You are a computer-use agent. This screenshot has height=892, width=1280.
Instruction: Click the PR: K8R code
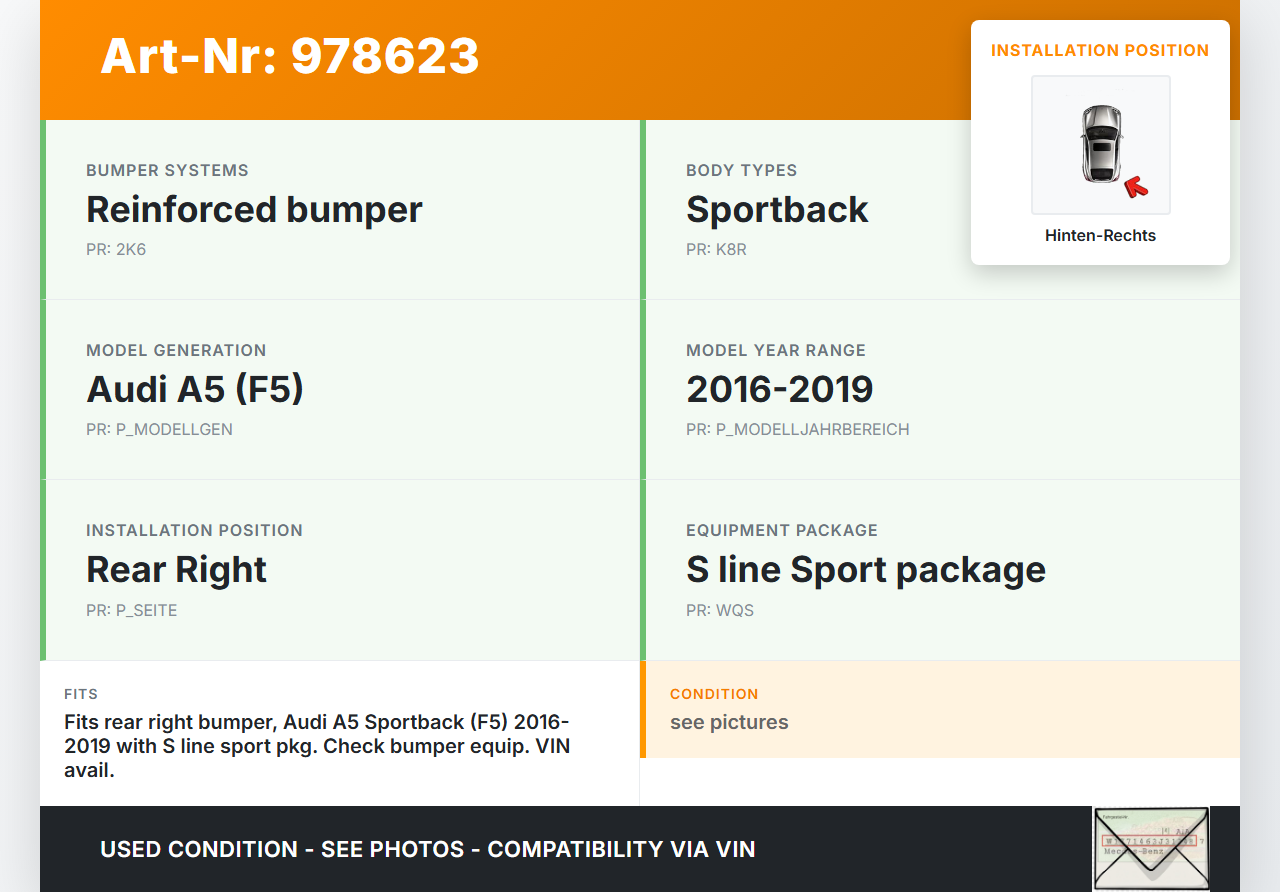click(x=716, y=249)
